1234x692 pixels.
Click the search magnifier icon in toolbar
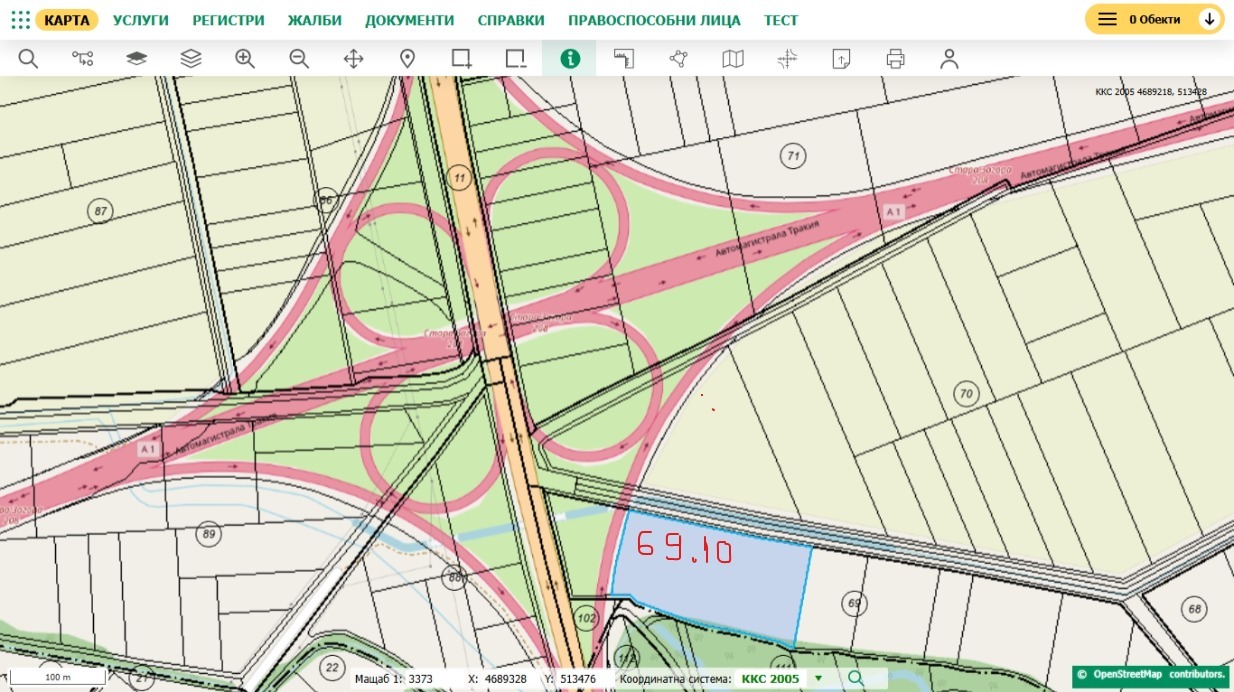pyautogui.click(x=28, y=59)
